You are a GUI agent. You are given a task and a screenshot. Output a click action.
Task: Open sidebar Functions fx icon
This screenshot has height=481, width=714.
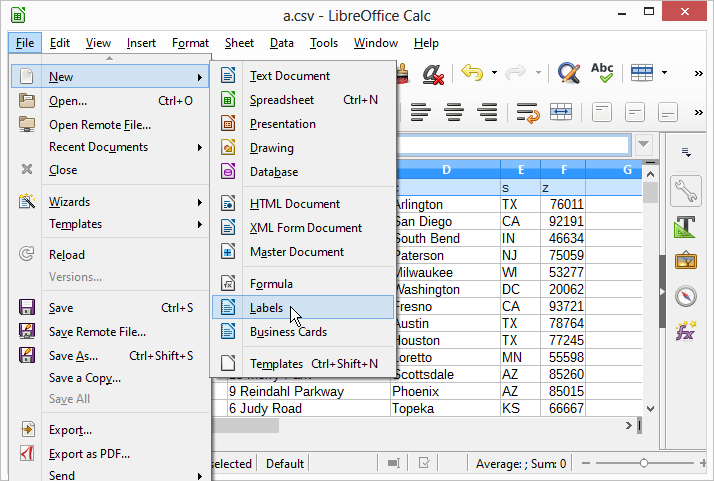686,331
